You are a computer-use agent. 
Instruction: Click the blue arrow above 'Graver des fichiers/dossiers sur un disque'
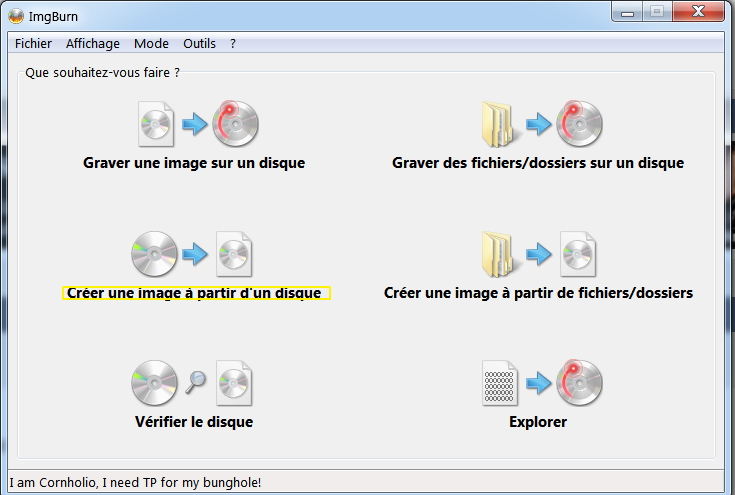(x=539, y=124)
